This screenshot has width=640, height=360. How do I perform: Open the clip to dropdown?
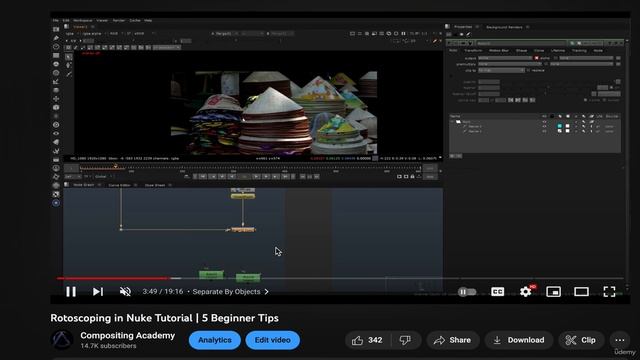click(x=501, y=70)
